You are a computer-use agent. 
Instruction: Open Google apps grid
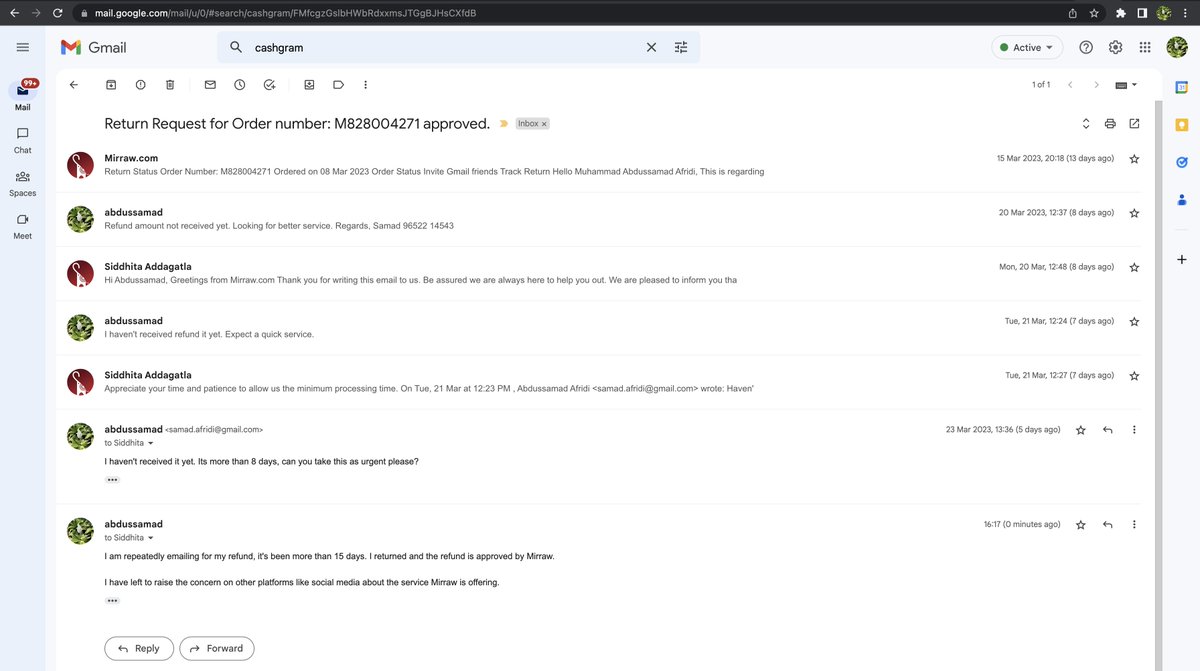1145,47
